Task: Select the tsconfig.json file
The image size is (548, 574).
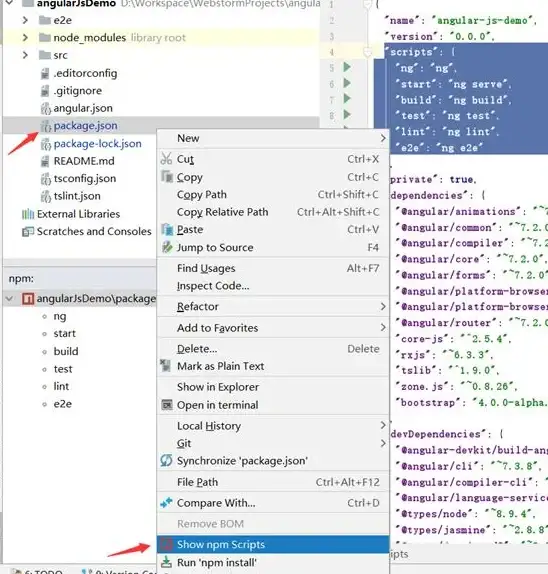Action: tap(85, 179)
